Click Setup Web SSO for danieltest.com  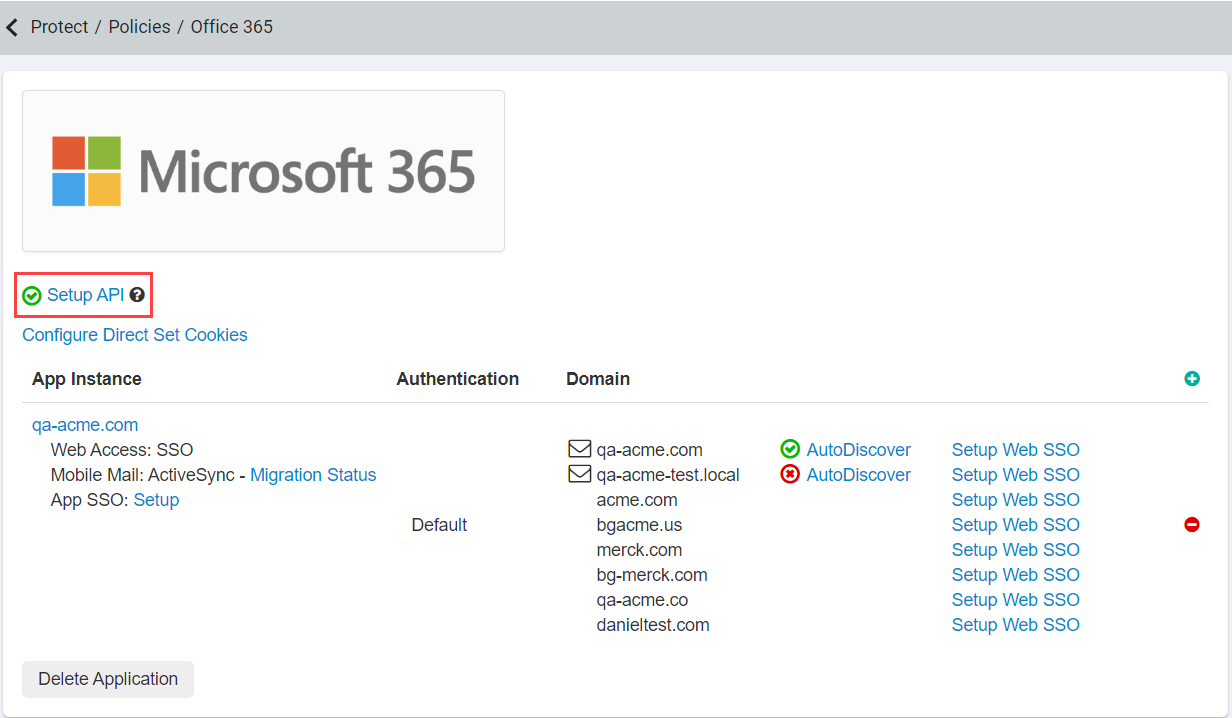coord(1015,624)
